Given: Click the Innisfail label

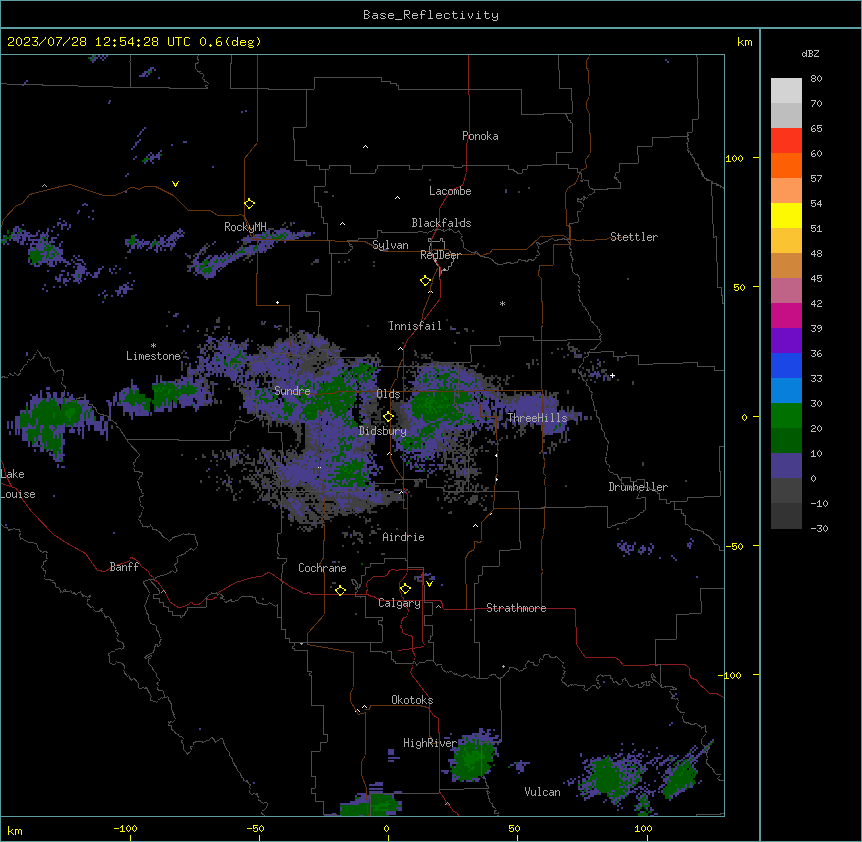Looking at the screenshot, I should pos(415,326).
